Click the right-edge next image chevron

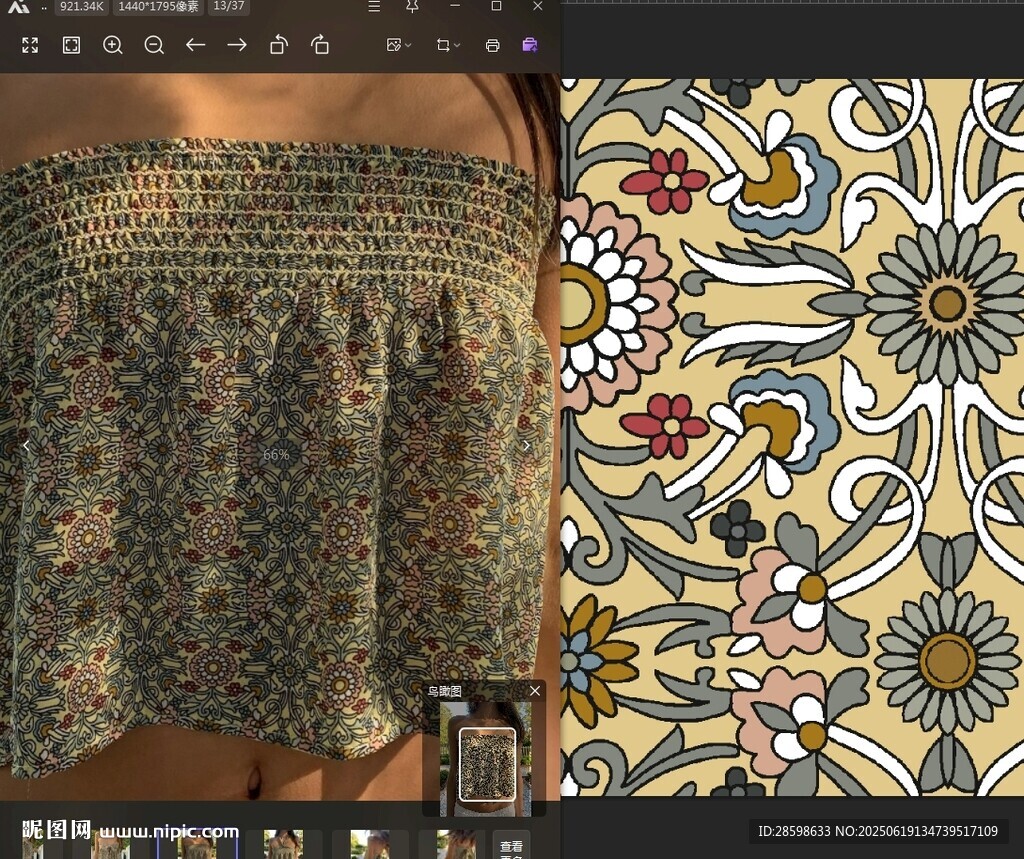coord(527,446)
